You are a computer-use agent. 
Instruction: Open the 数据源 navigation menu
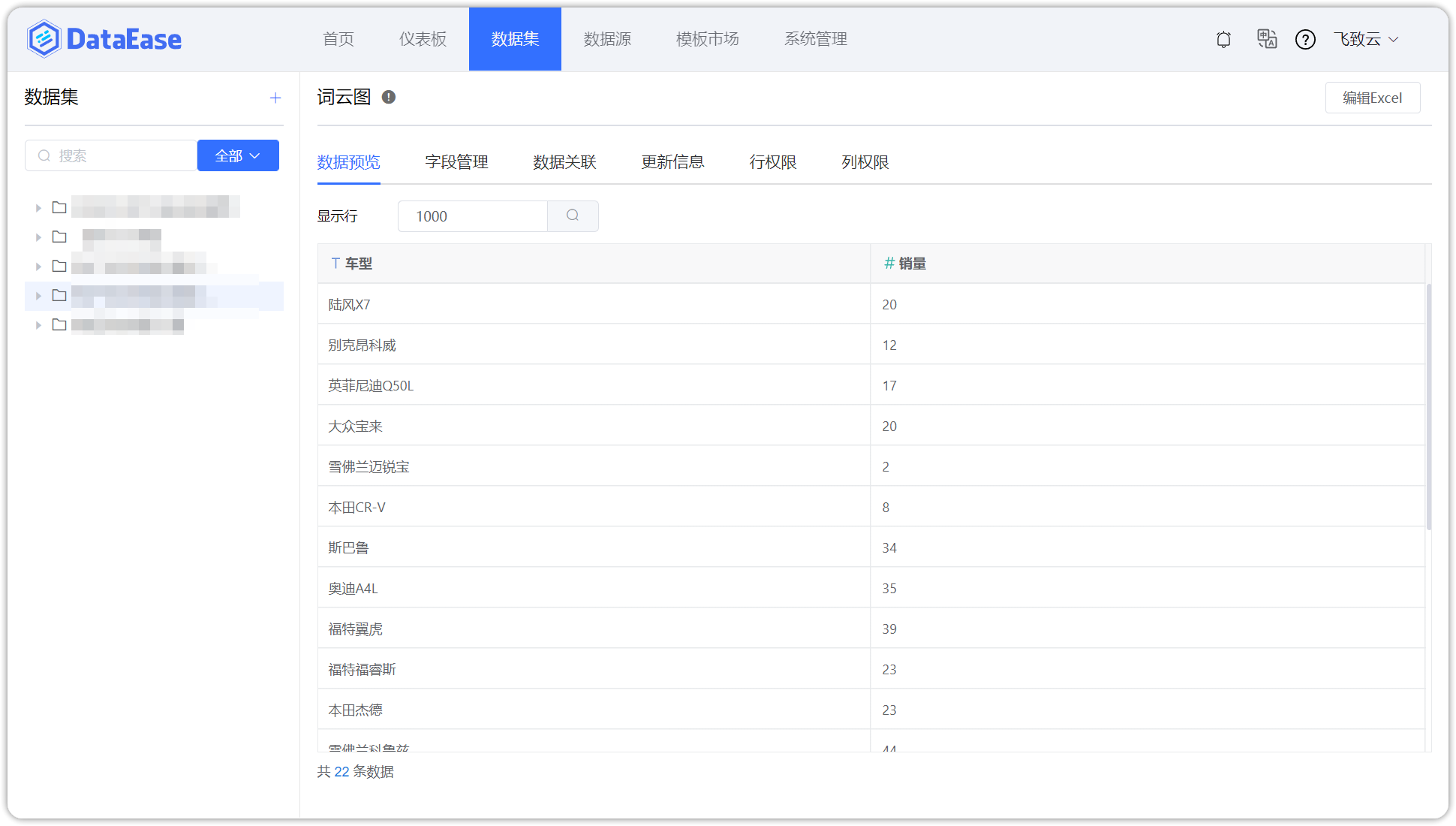click(x=608, y=39)
